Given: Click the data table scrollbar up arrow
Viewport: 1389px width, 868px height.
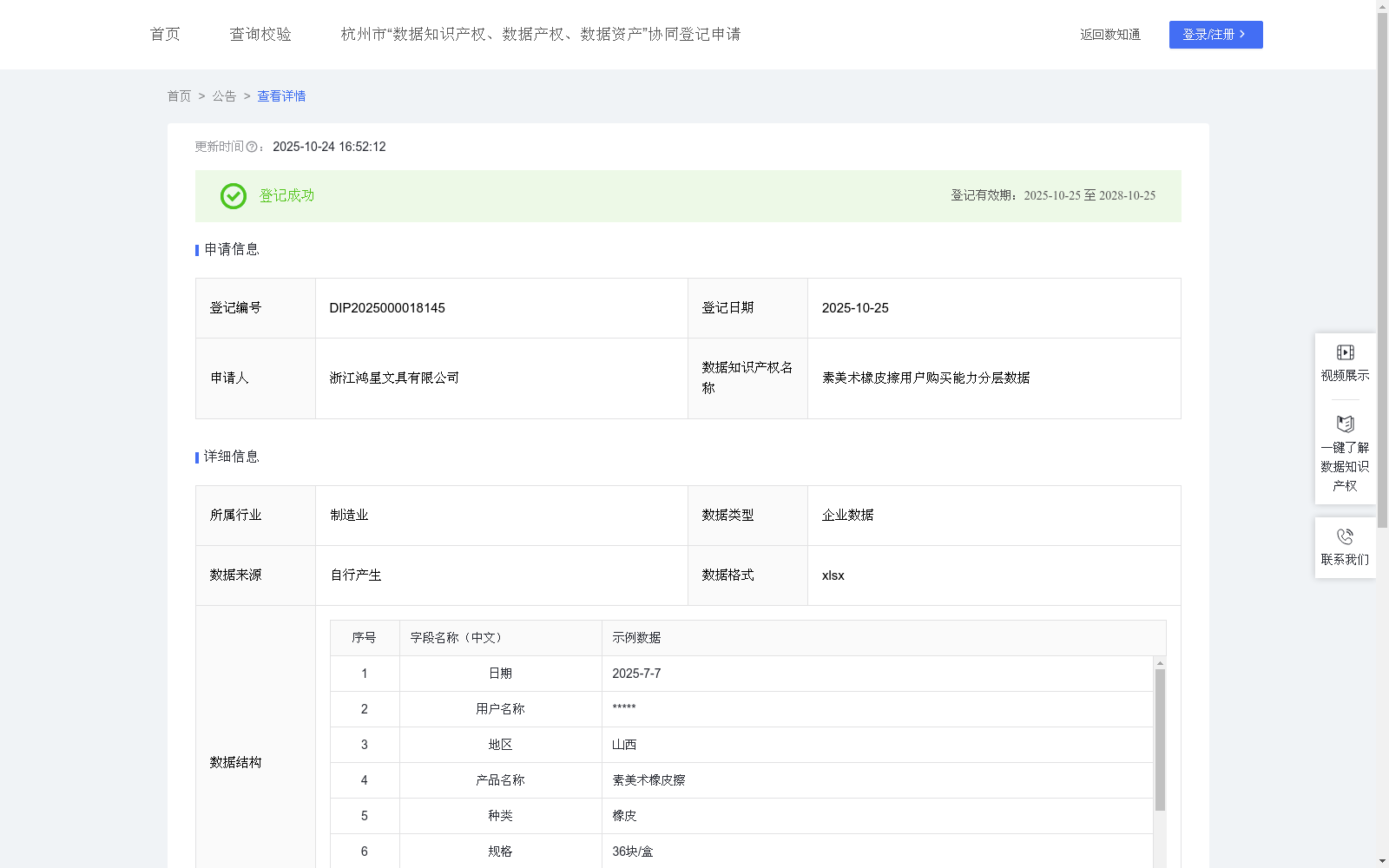Looking at the screenshot, I should click(x=1160, y=663).
